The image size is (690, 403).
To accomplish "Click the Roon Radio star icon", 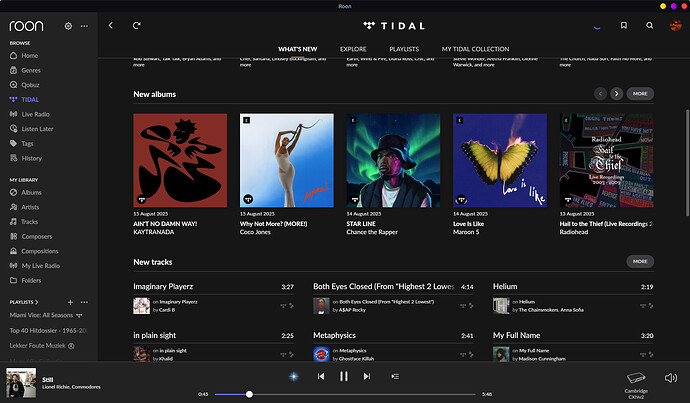I will [293, 376].
